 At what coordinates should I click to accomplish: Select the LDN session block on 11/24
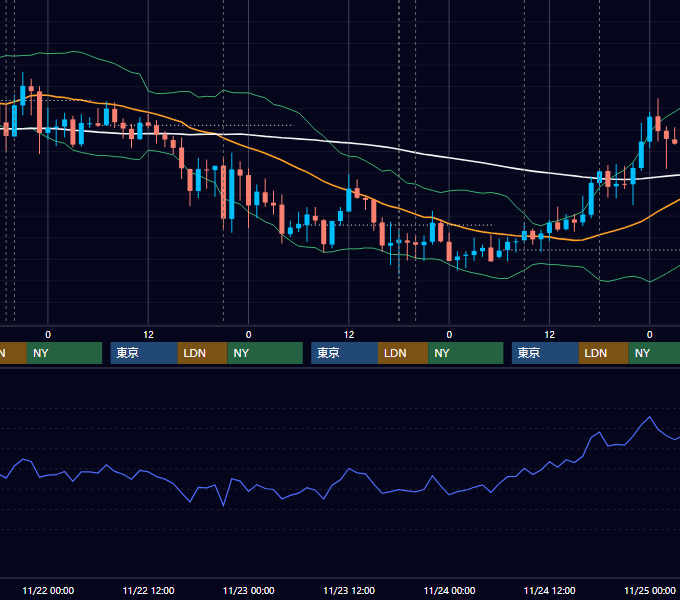tap(604, 353)
